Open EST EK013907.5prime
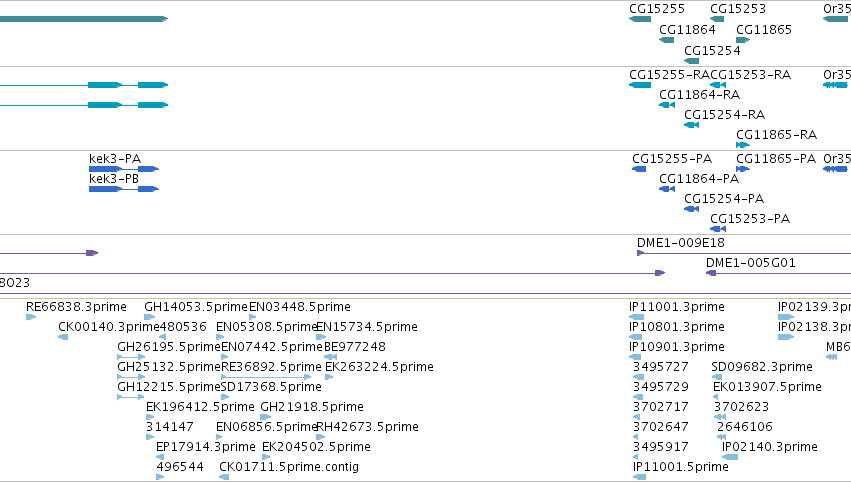 tap(767, 387)
